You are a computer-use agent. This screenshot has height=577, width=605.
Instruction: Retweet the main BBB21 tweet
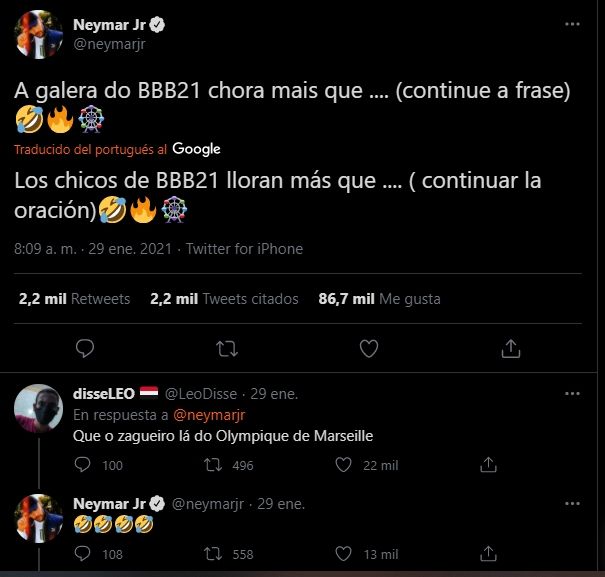227,348
